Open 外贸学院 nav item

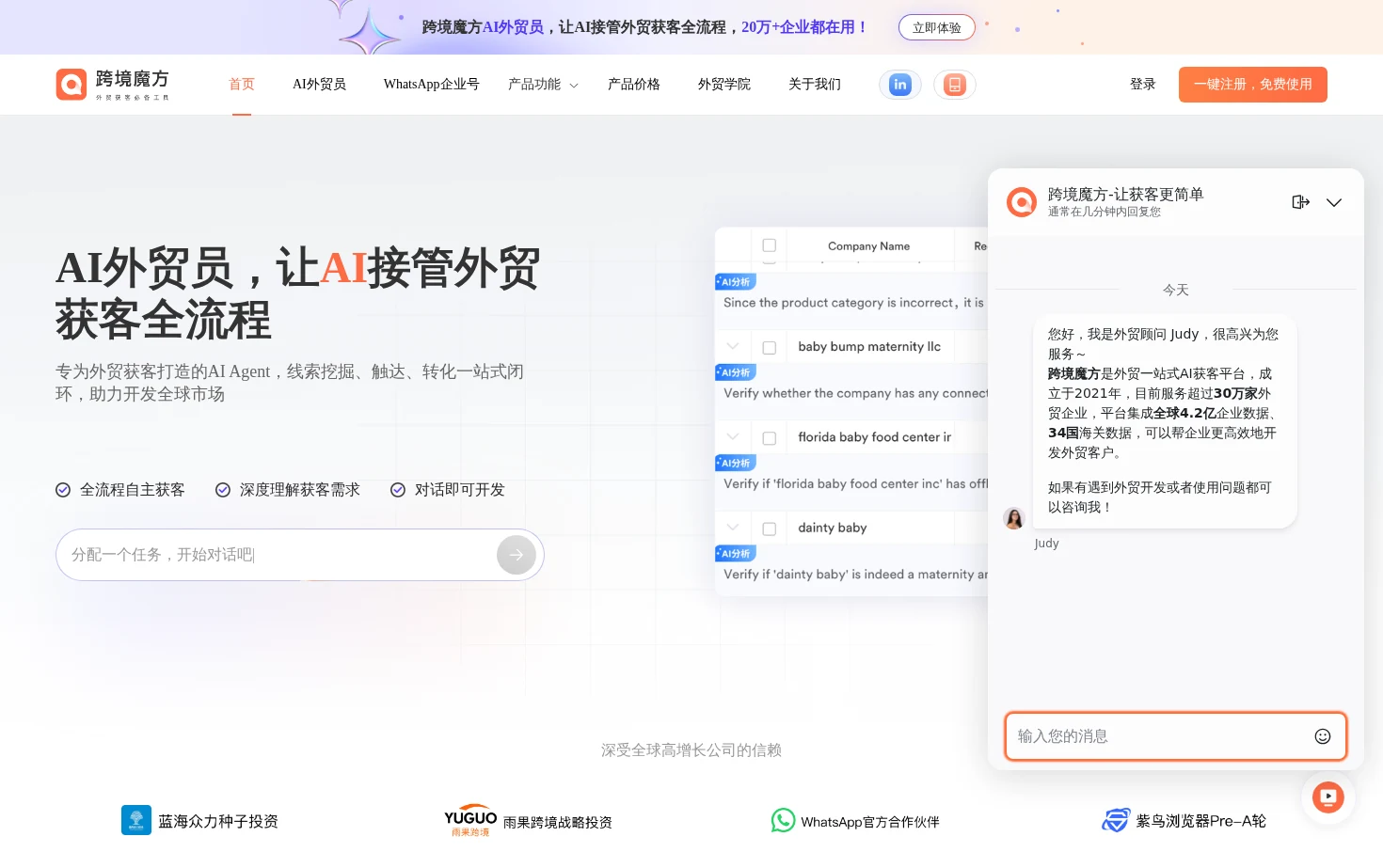(x=724, y=85)
